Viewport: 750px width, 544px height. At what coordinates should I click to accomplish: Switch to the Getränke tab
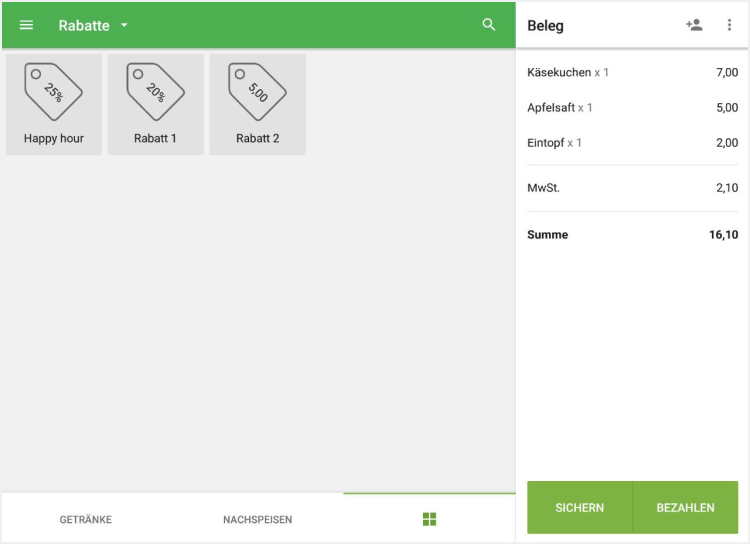(86, 519)
